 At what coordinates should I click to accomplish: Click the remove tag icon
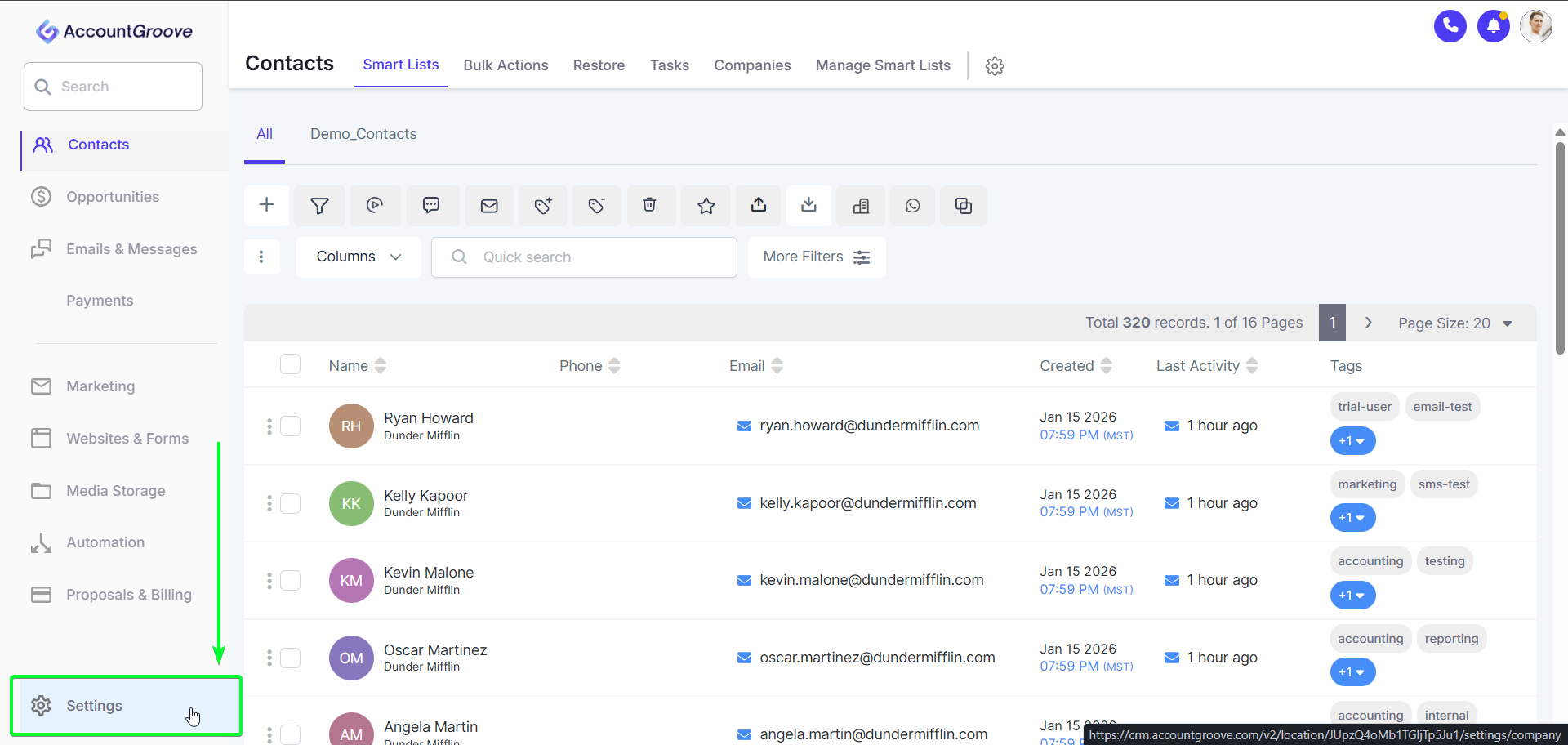pyautogui.click(x=597, y=205)
